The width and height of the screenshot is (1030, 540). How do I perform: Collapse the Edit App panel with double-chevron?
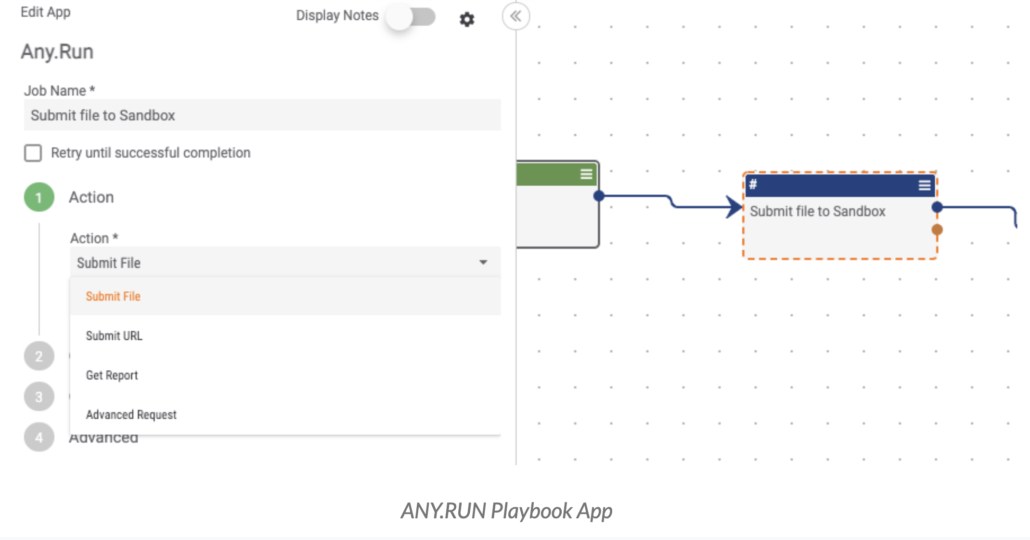coord(516,16)
